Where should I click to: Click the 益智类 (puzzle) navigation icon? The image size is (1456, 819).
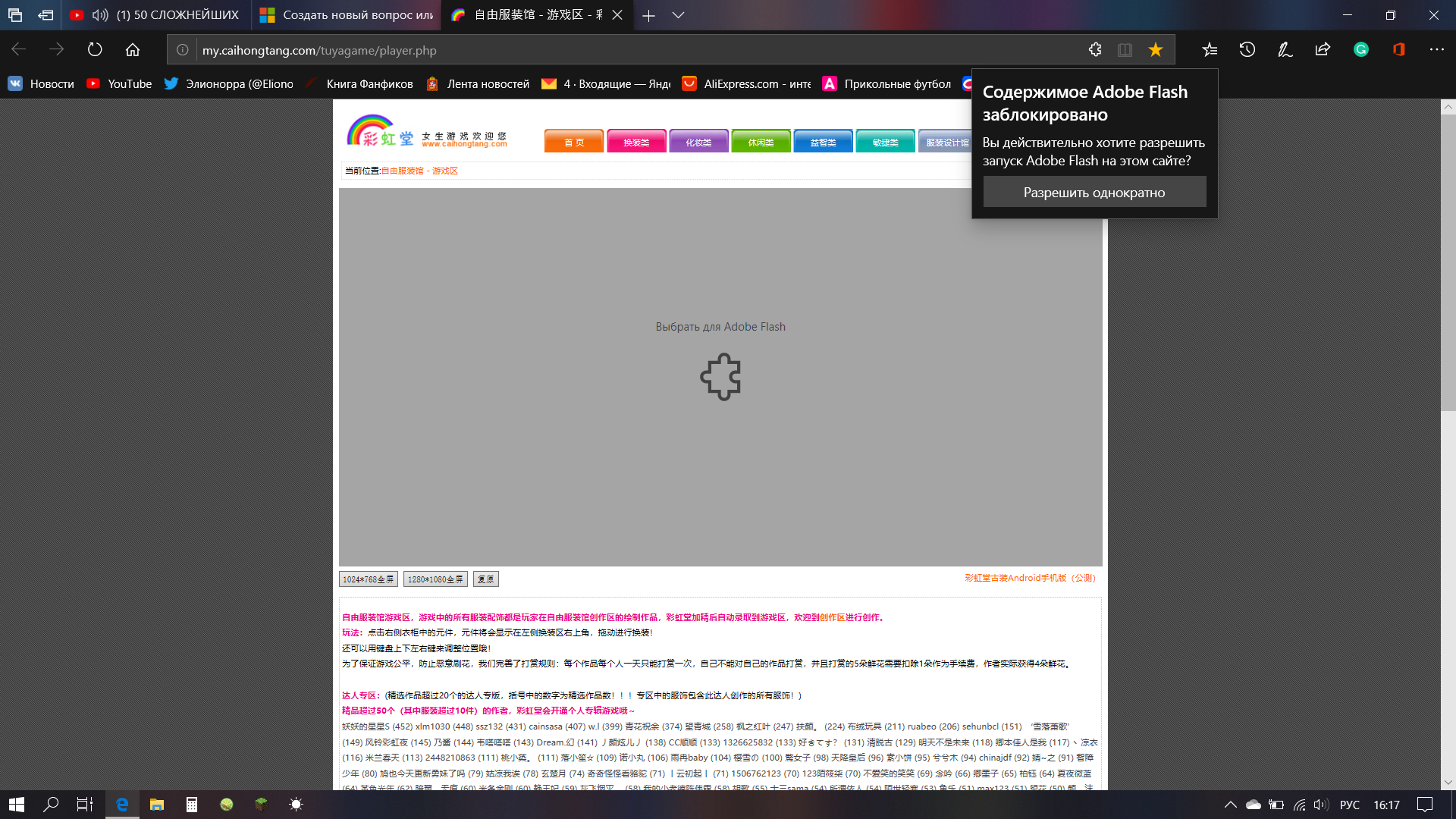point(822,140)
